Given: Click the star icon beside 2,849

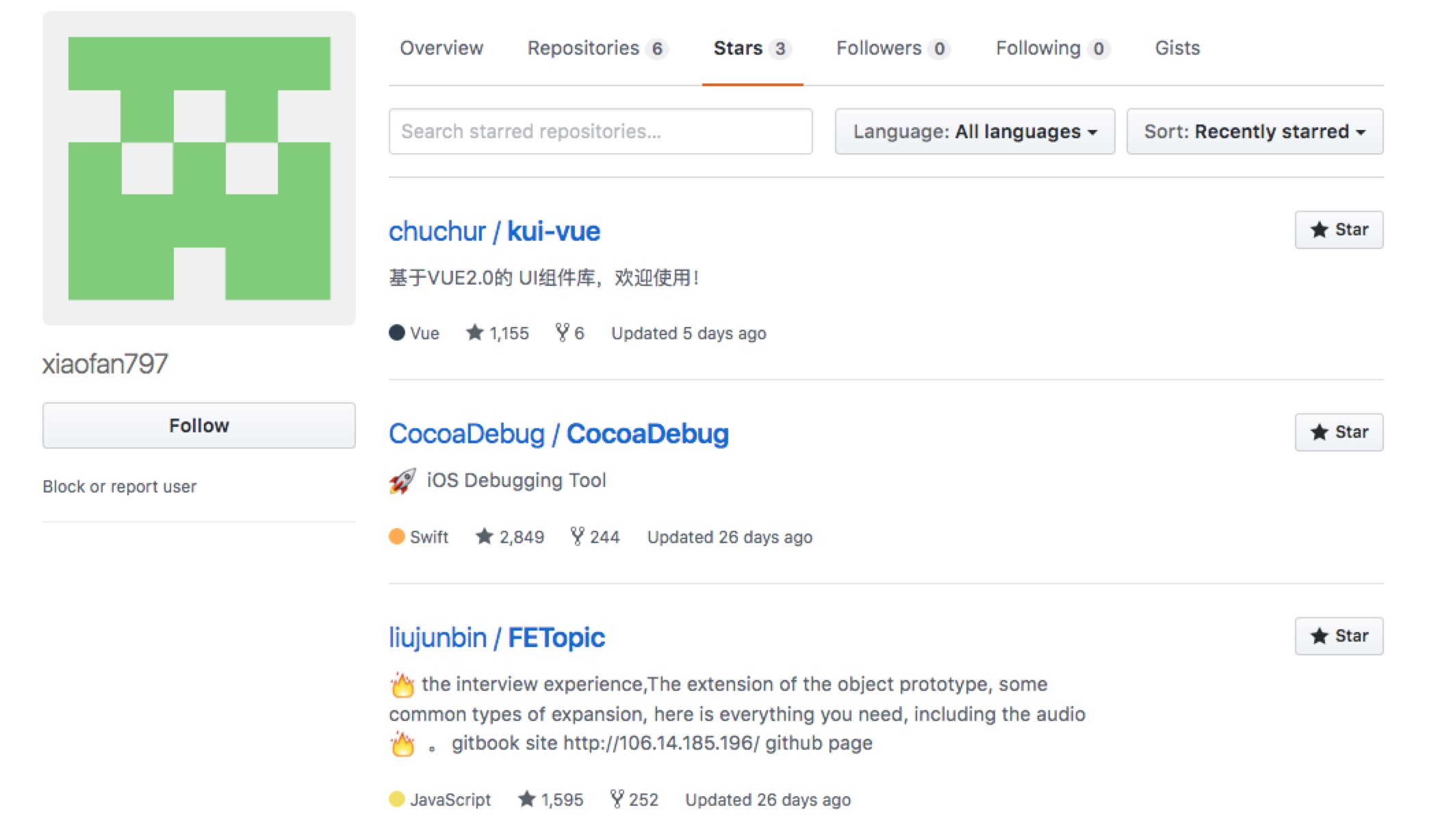Looking at the screenshot, I should [x=484, y=536].
